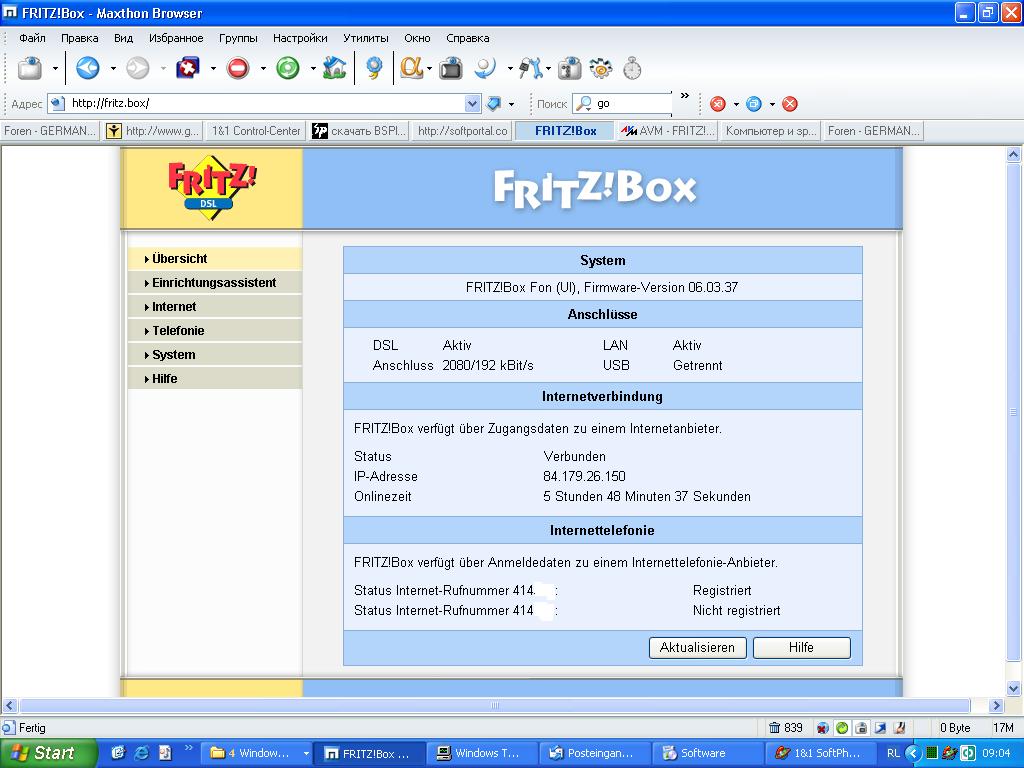This screenshot has width=1024, height=768.
Task: Expand the Quick Launch overflow chevron
Action: (x=189, y=747)
